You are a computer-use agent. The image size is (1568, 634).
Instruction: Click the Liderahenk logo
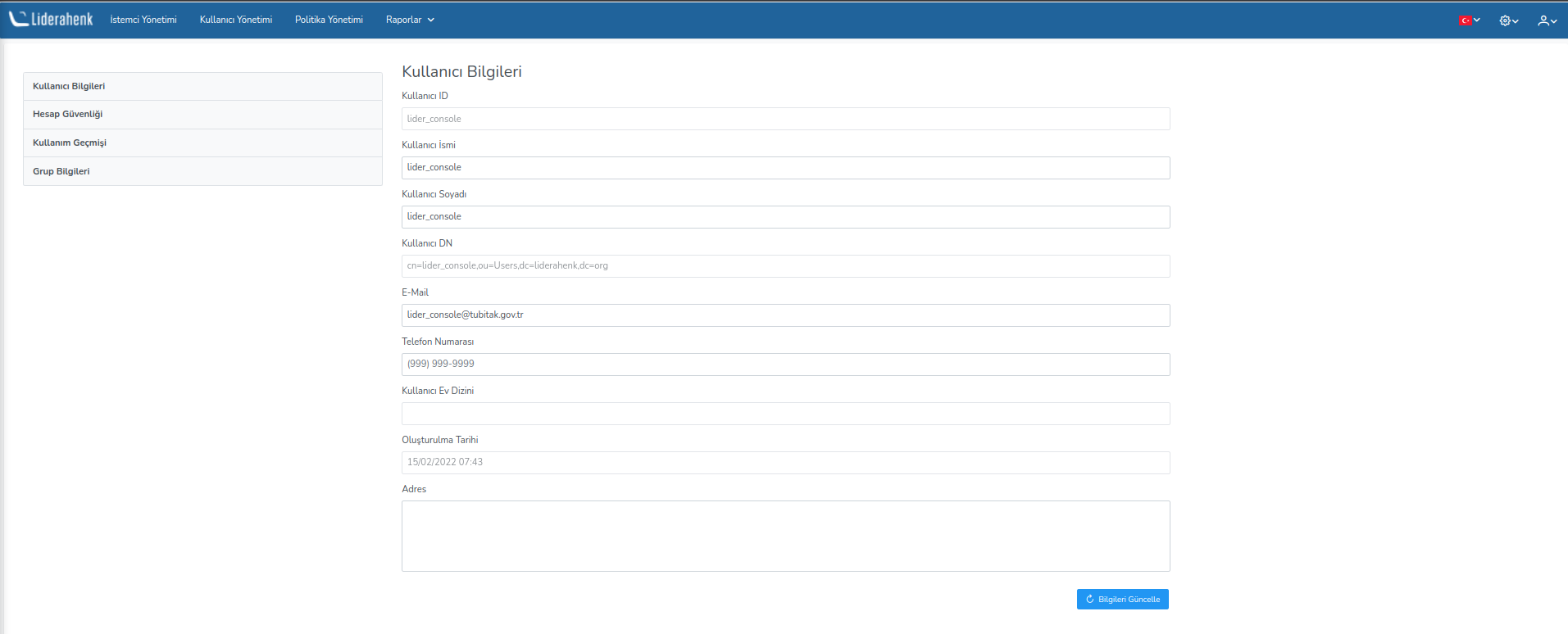pos(51,19)
